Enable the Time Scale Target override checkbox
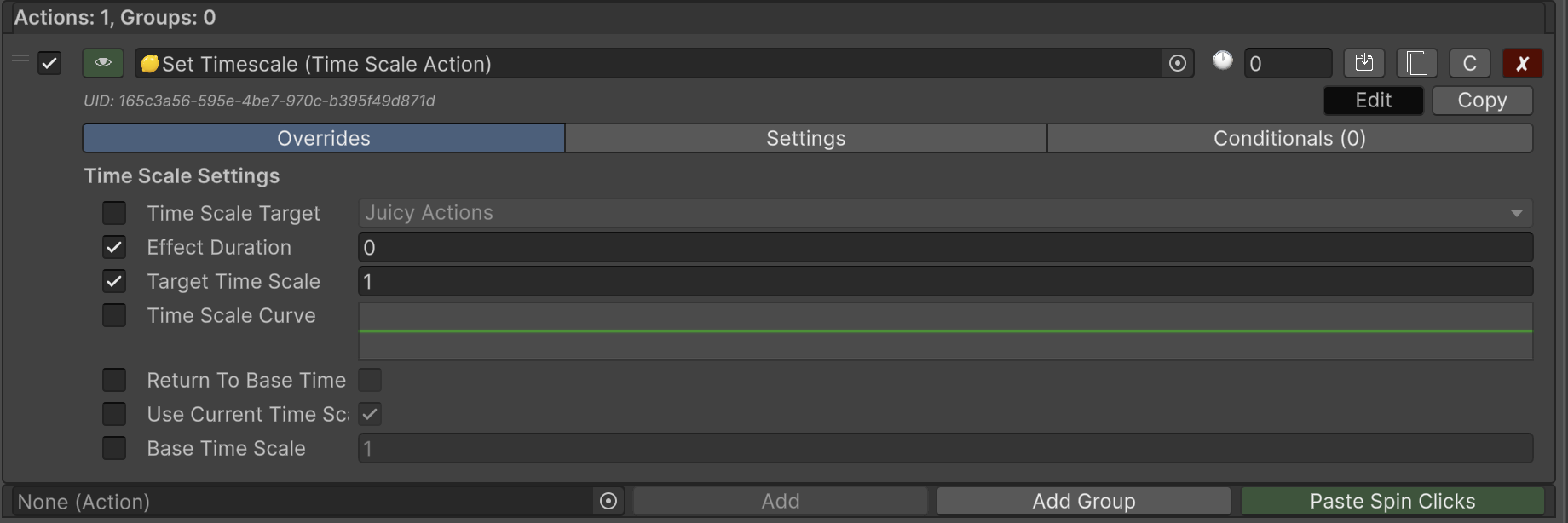 (x=114, y=213)
